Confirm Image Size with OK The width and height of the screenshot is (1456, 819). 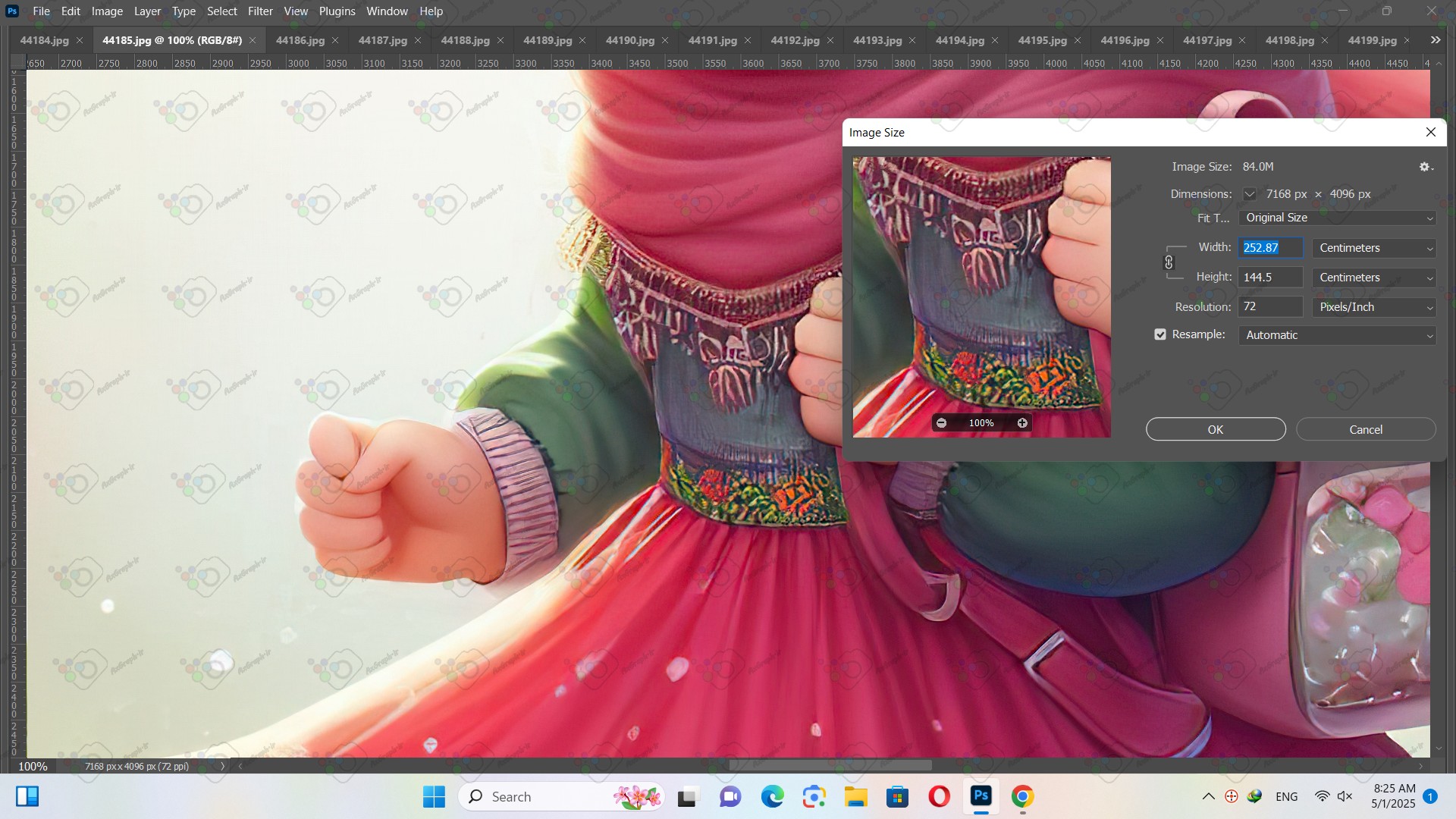coord(1216,429)
